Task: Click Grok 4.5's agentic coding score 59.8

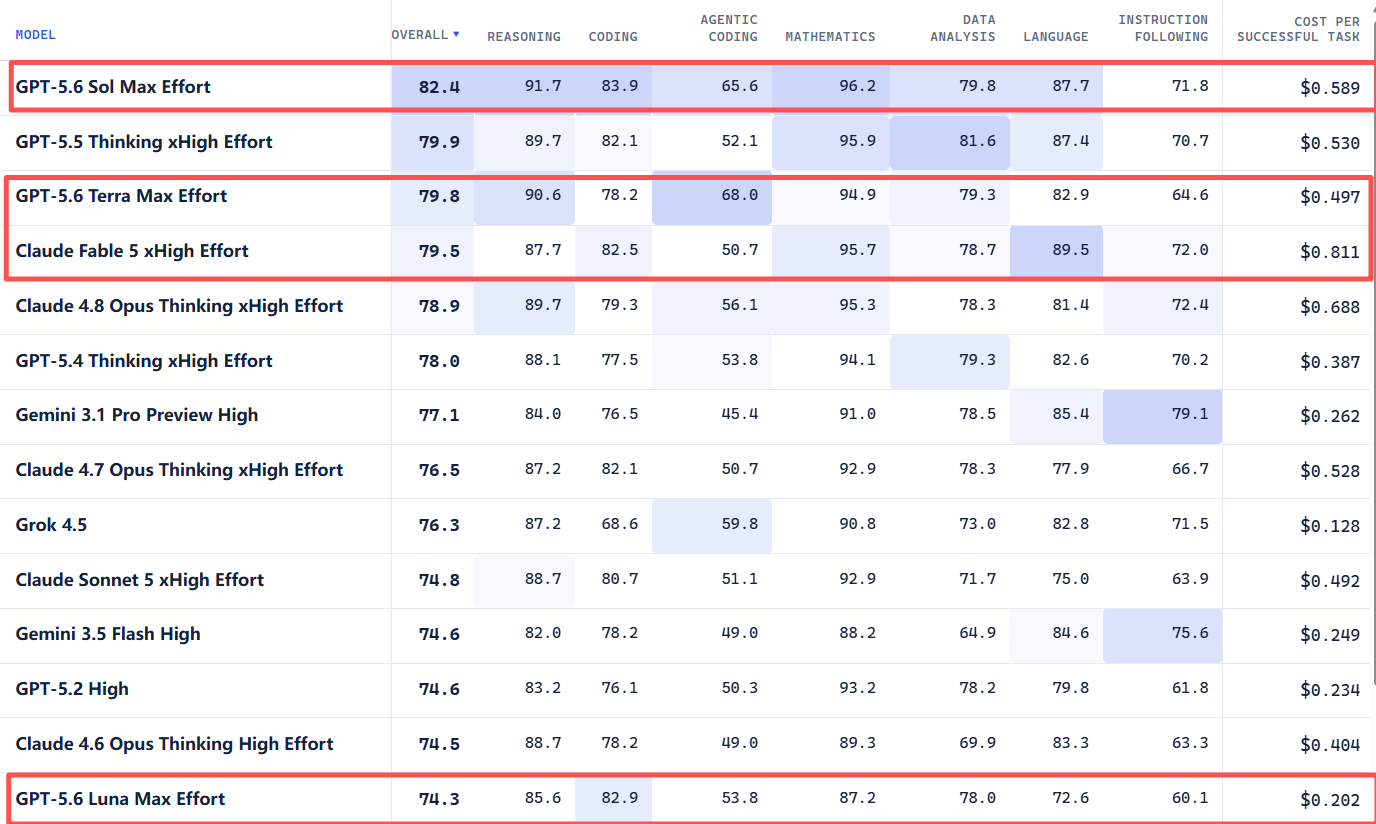Action: pos(739,524)
